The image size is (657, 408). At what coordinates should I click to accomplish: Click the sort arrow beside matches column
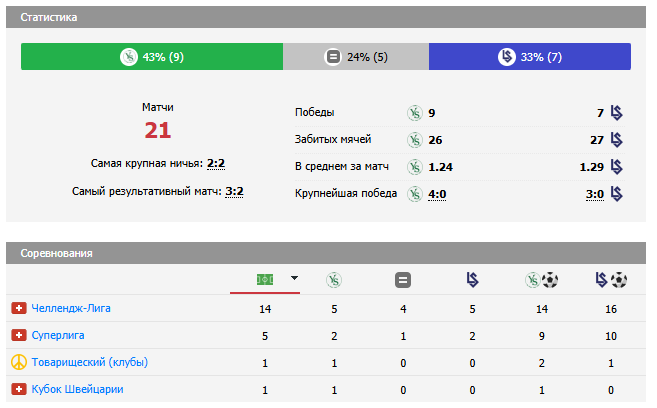[x=294, y=278]
